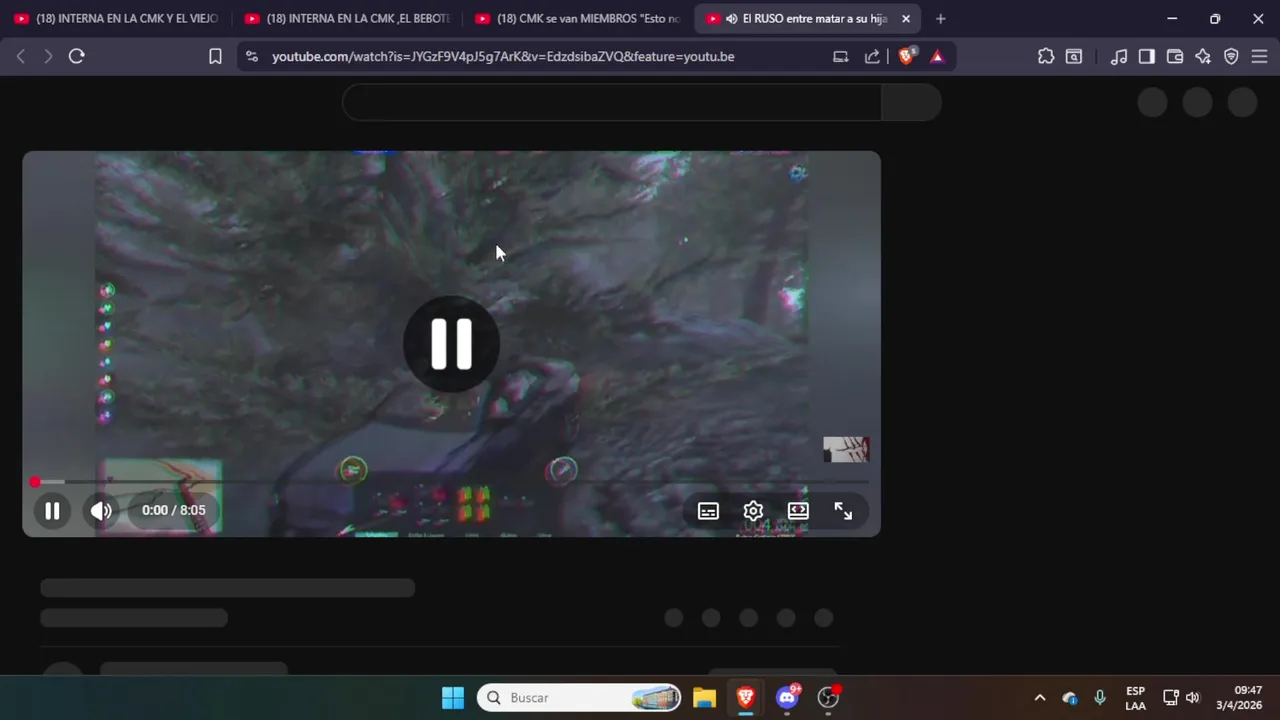The height and width of the screenshot is (720, 1280).
Task: Share this page link
Action: click(x=872, y=56)
